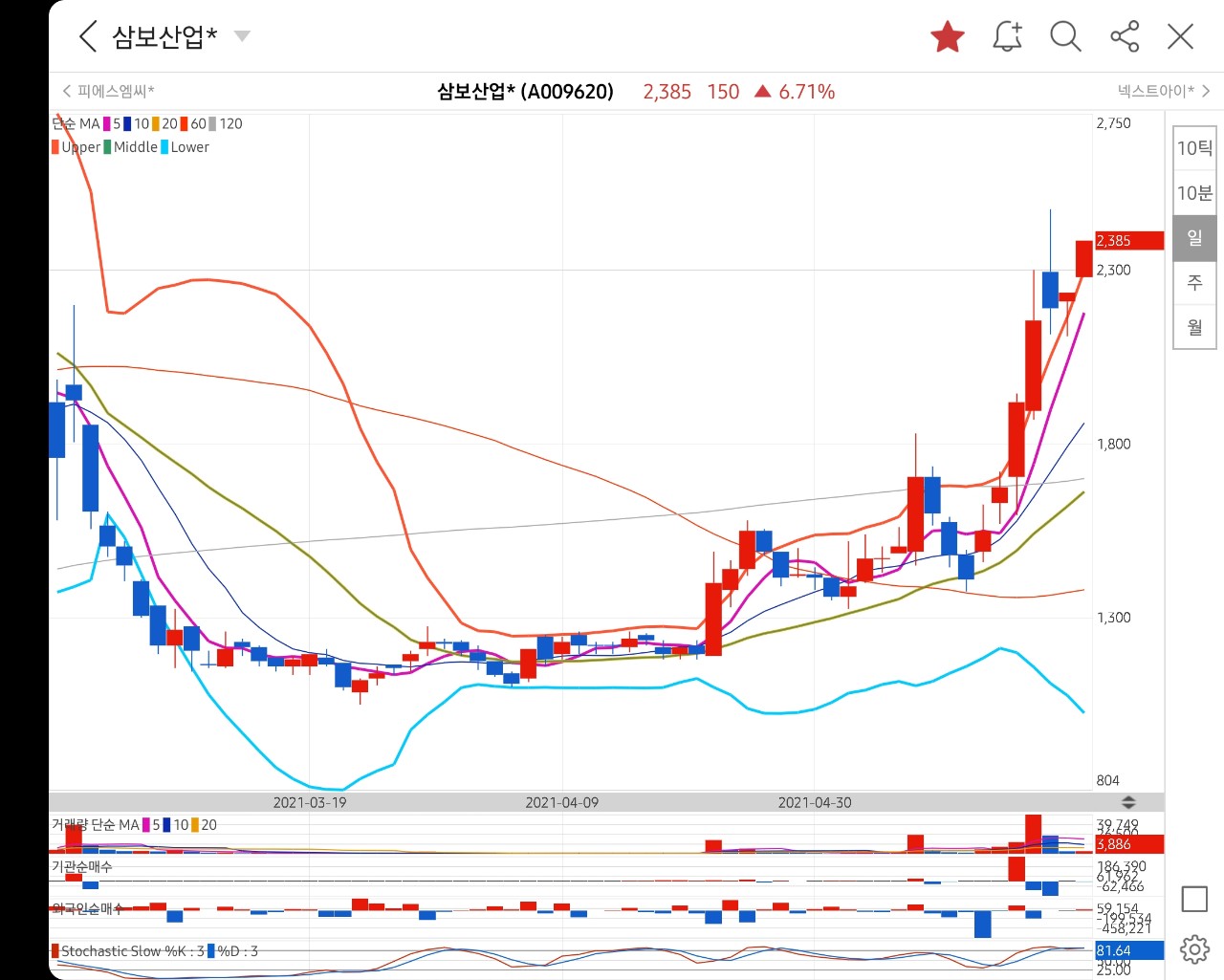
Task: Open the 삼보산업 stock dropdown arrow
Action: click(x=242, y=36)
